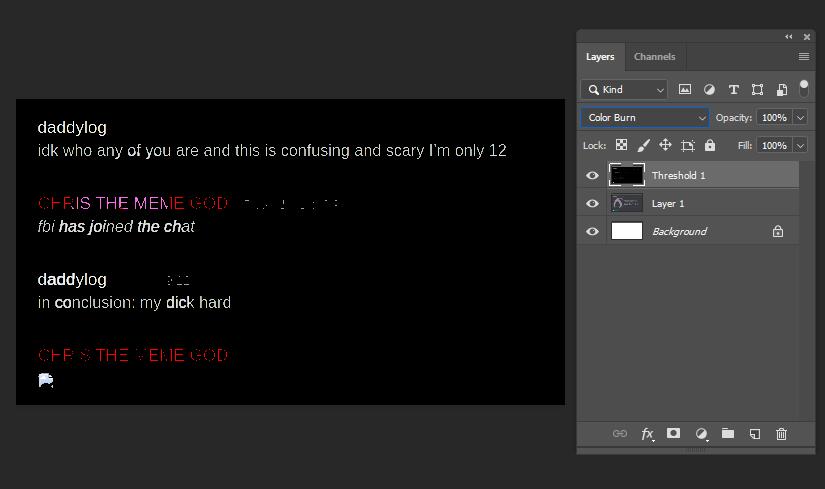This screenshot has width=825, height=489.
Task: Create new fill or adjustment layer icon
Action: click(x=701, y=434)
